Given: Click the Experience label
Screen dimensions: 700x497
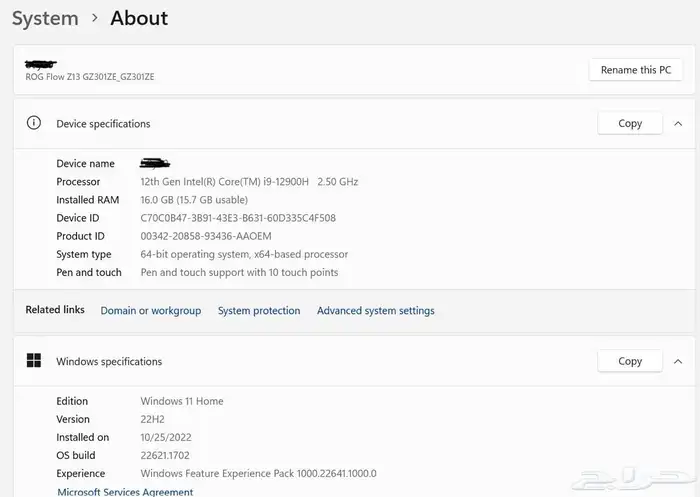Looking at the screenshot, I should click(80, 474).
